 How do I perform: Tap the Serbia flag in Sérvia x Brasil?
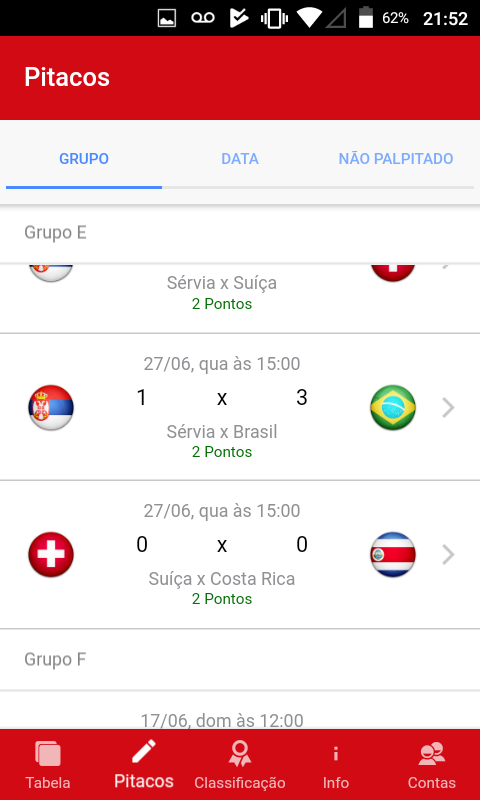(51, 408)
